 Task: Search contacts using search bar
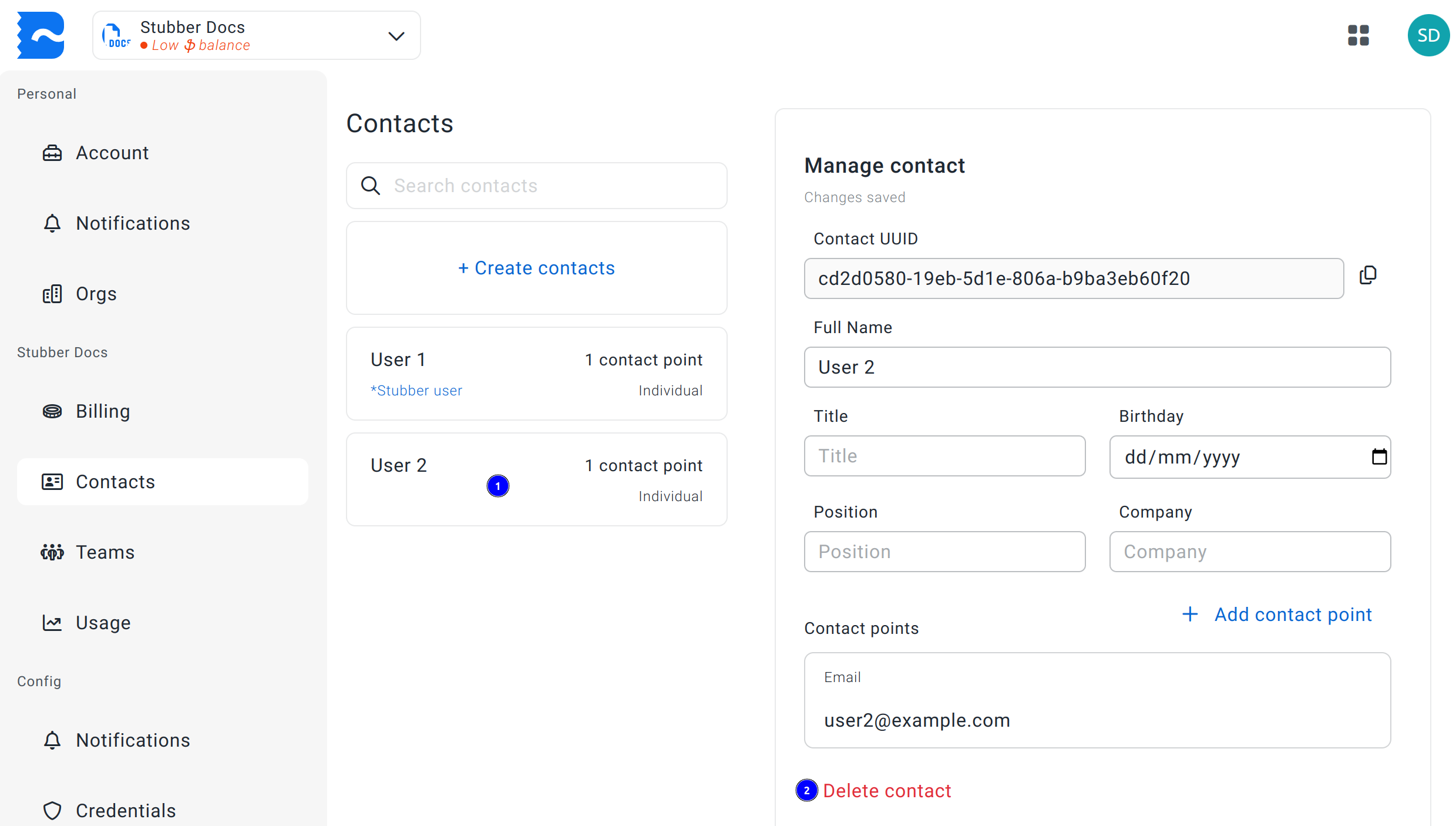[537, 186]
